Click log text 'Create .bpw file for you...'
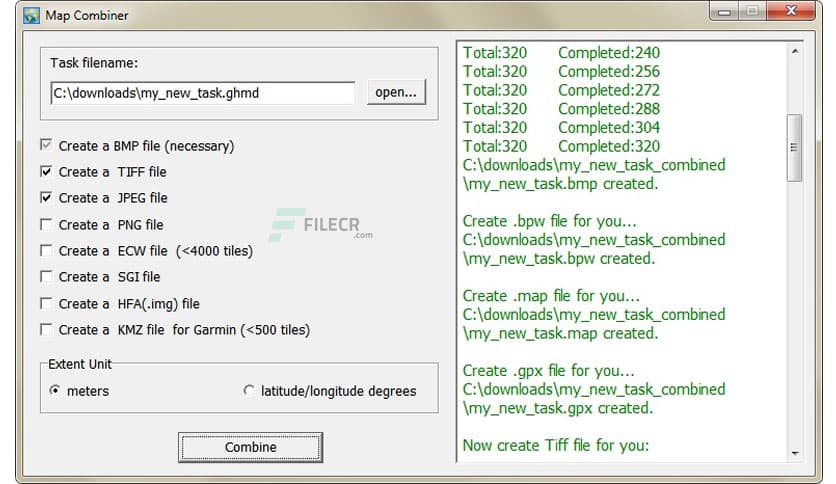This screenshot has width=836, height=484. point(549,221)
